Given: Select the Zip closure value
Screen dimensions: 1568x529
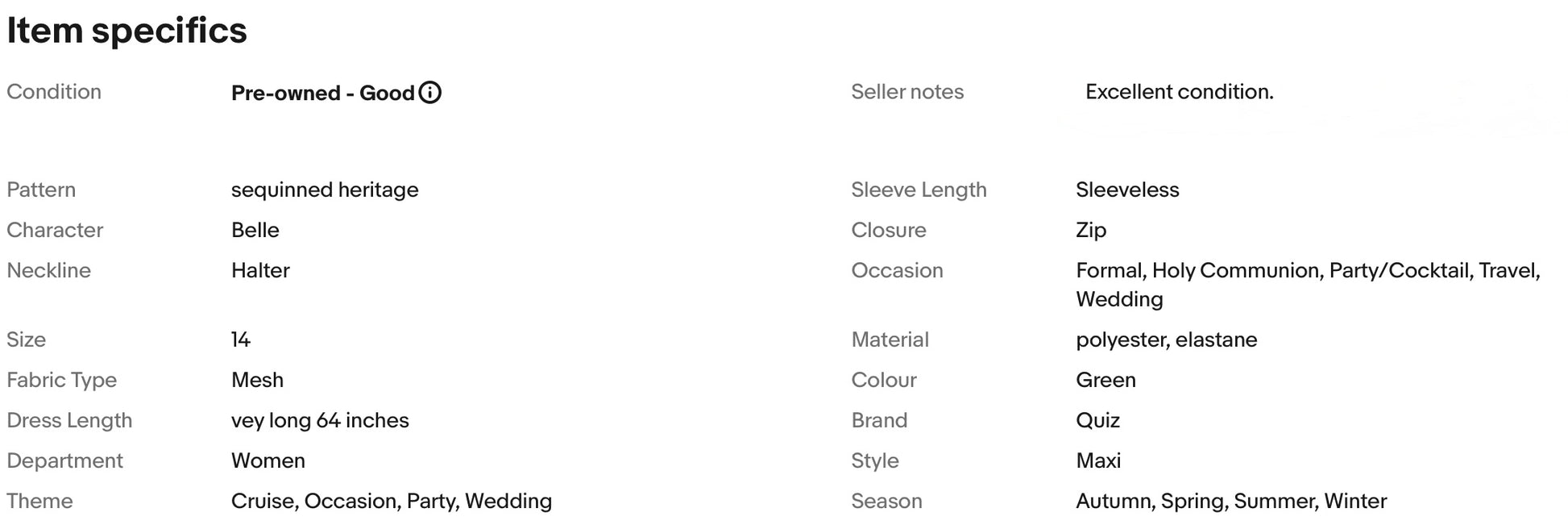Looking at the screenshot, I should (x=1091, y=230).
